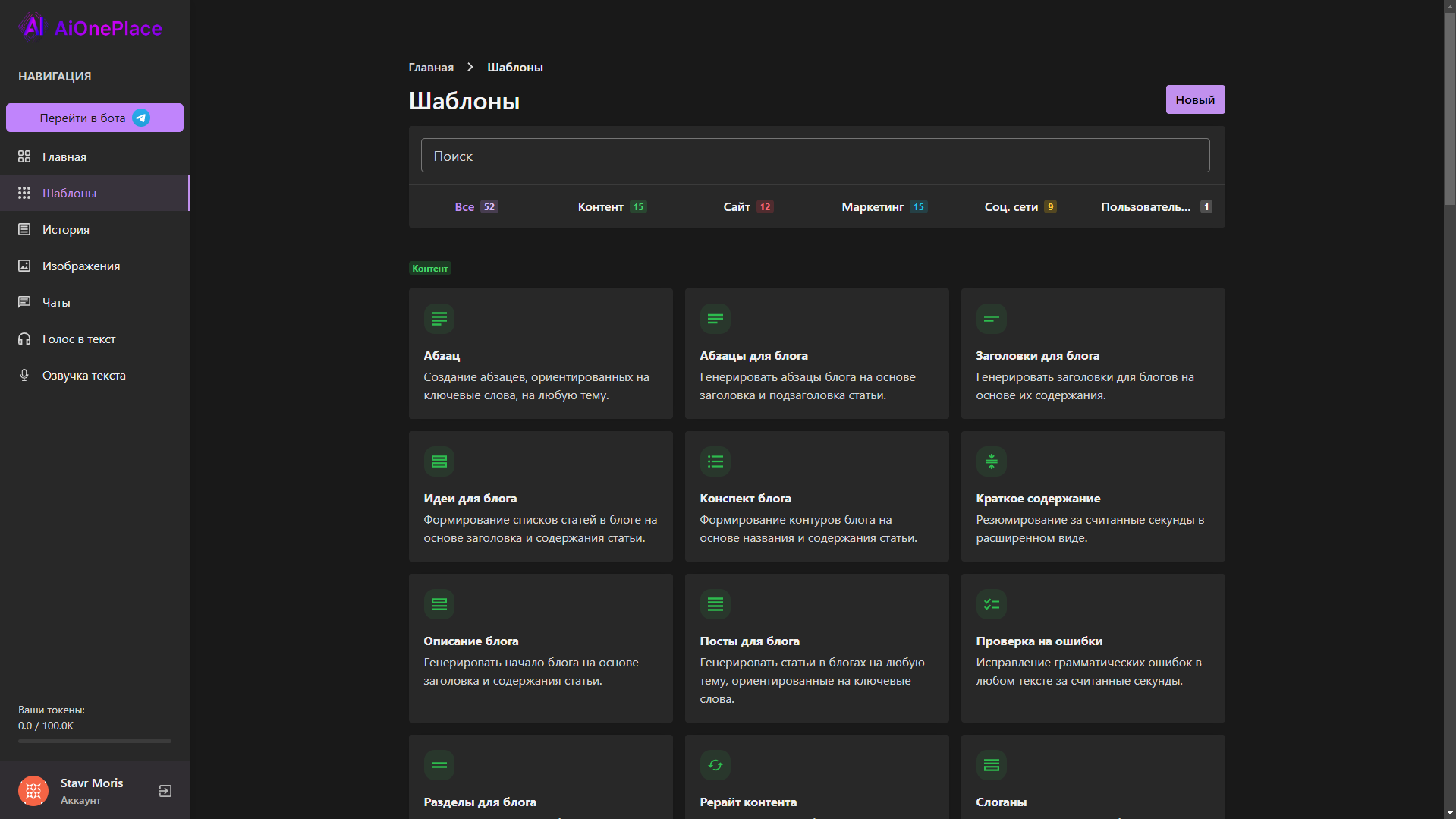Go to Изображения in the sidebar

click(81, 266)
